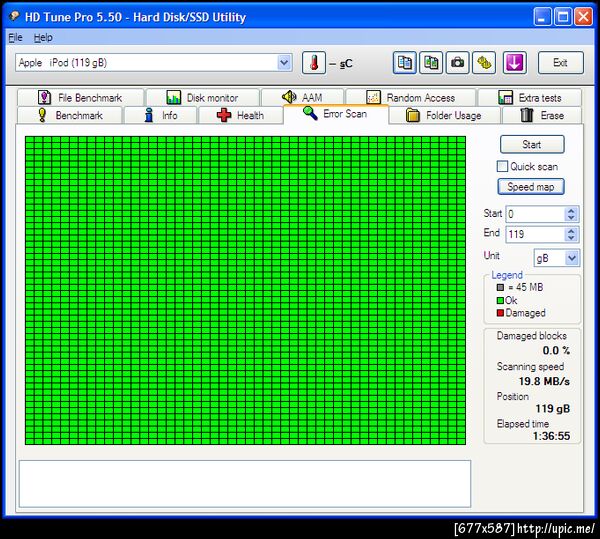Open the Info tab

click(161, 115)
